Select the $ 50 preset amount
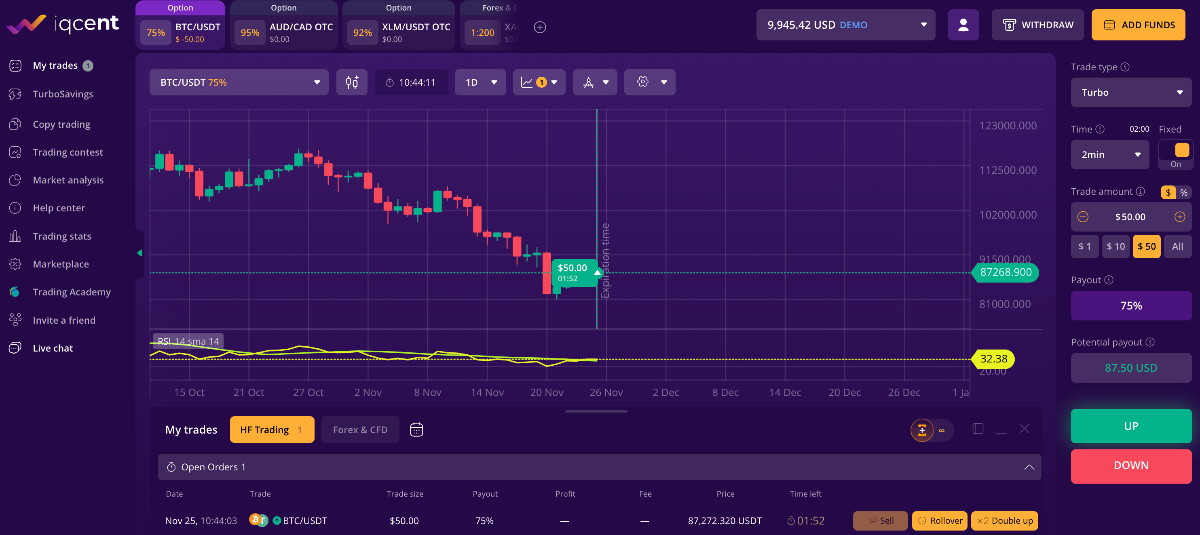The height and width of the screenshot is (535, 1200). pyautogui.click(x=1147, y=246)
